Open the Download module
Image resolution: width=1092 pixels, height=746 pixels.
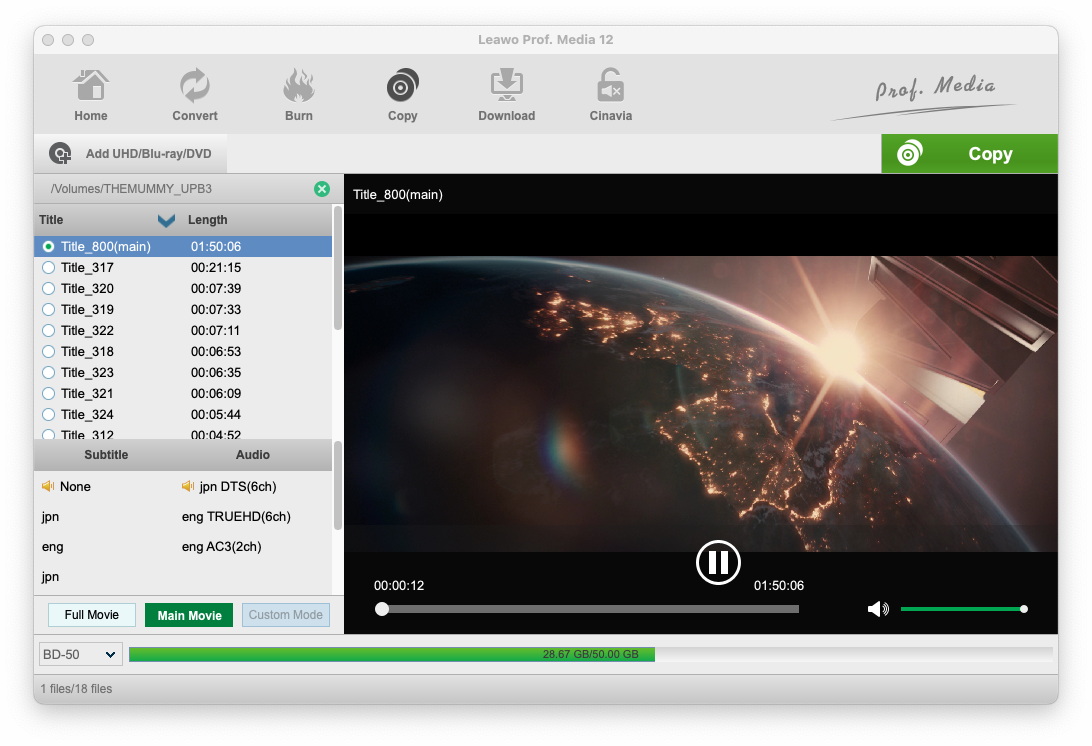click(x=506, y=95)
